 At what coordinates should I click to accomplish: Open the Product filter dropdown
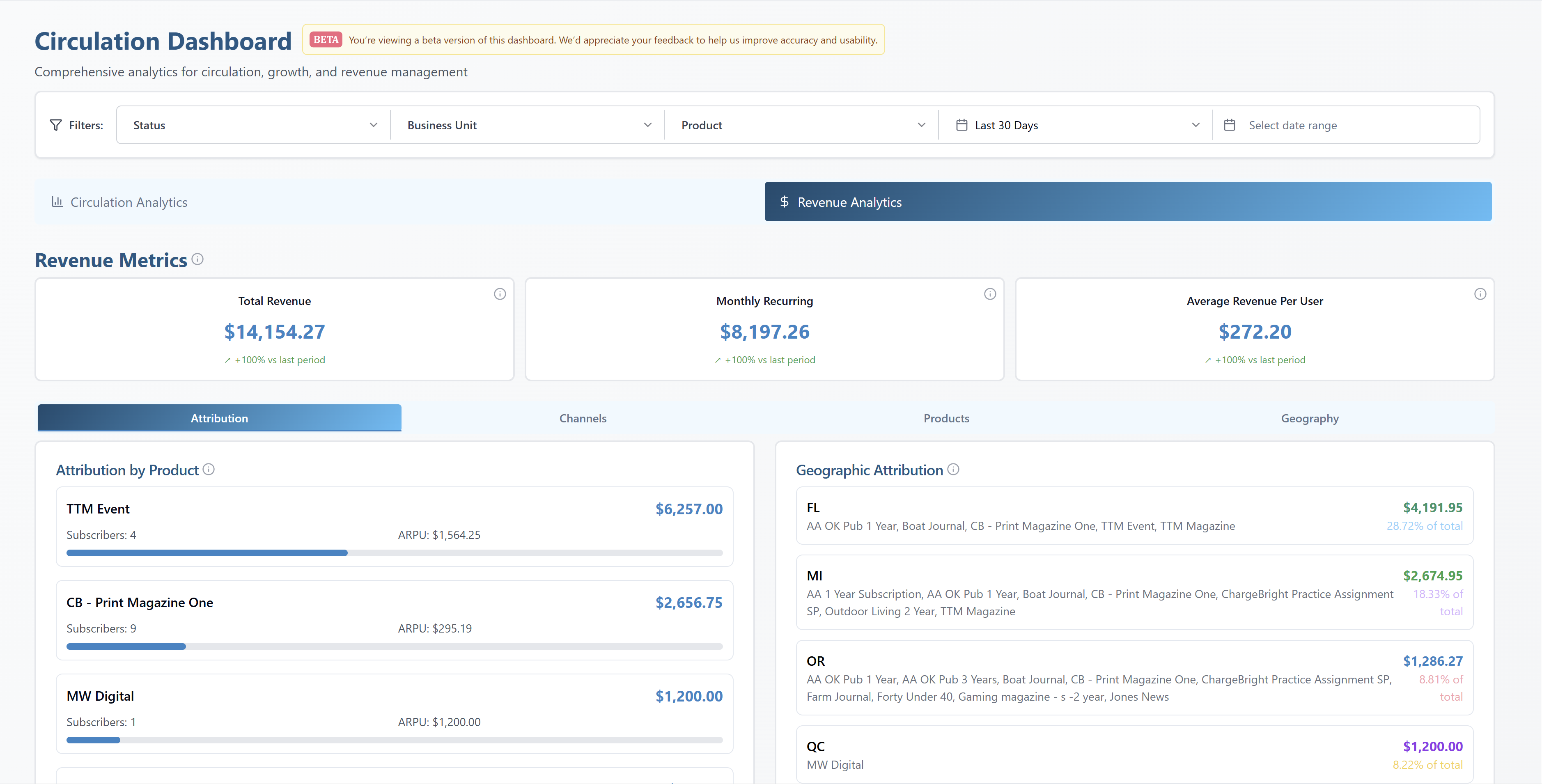801,125
